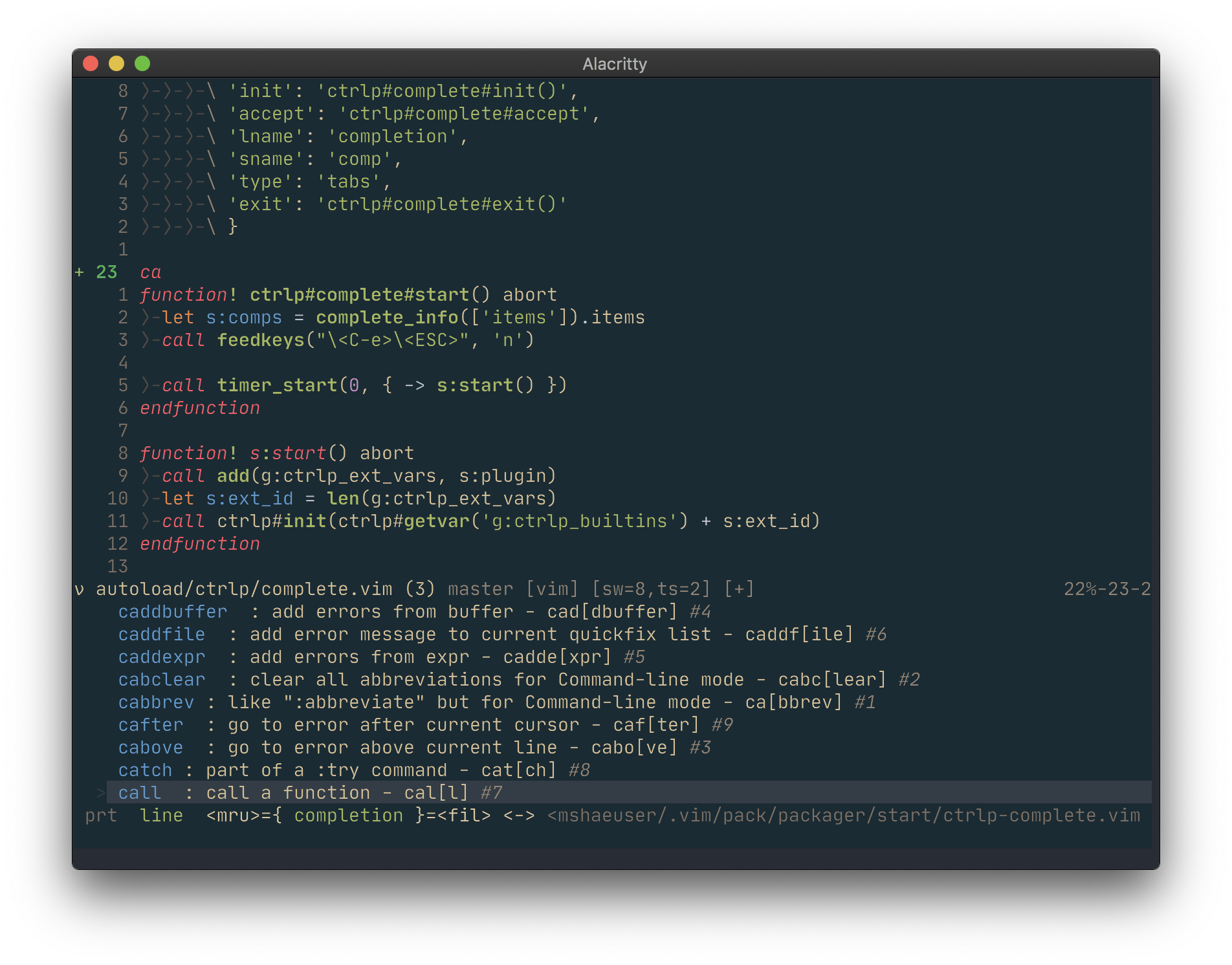
Task: Select the catch completion entry
Action: point(354,770)
